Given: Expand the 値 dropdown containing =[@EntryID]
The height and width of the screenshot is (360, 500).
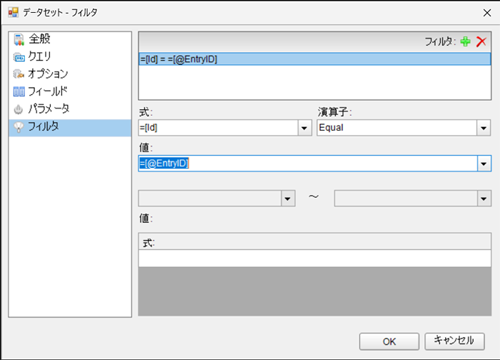Looking at the screenshot, I should (x=484, y=164).
